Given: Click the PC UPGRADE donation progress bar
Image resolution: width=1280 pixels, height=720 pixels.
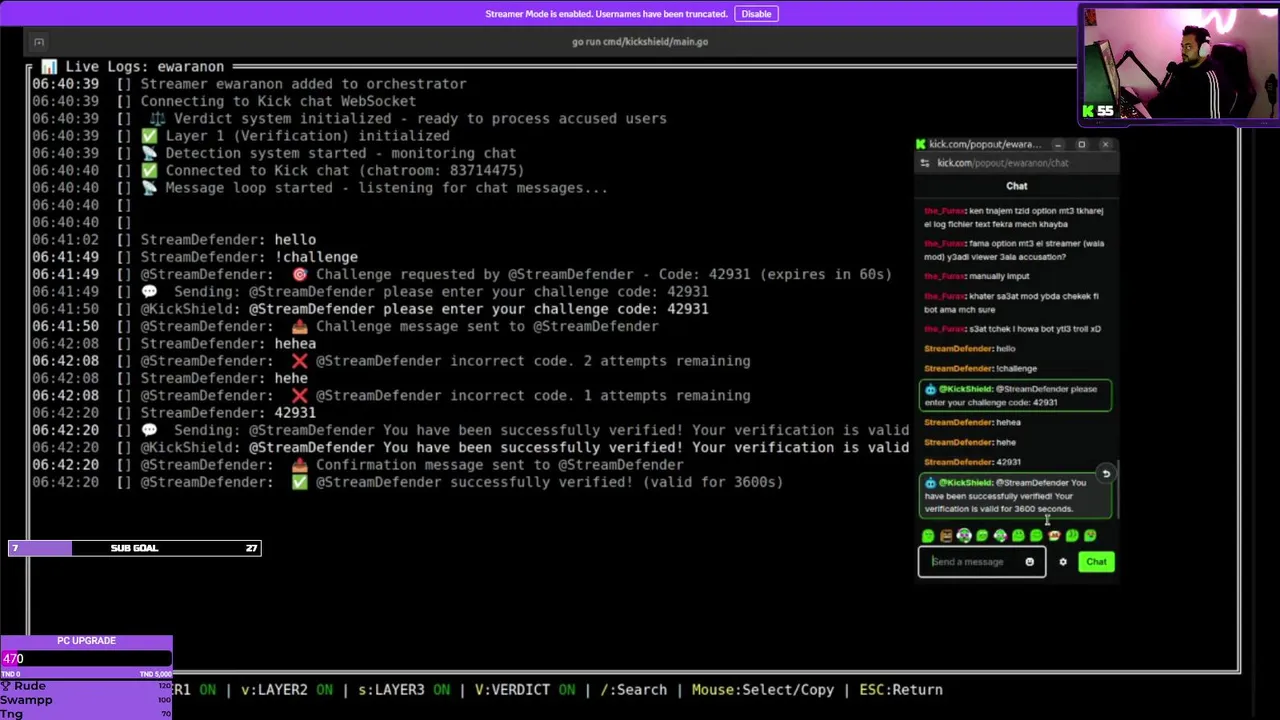Looking at the screenshot, I should pyautogui.click(x=86, y=658).
